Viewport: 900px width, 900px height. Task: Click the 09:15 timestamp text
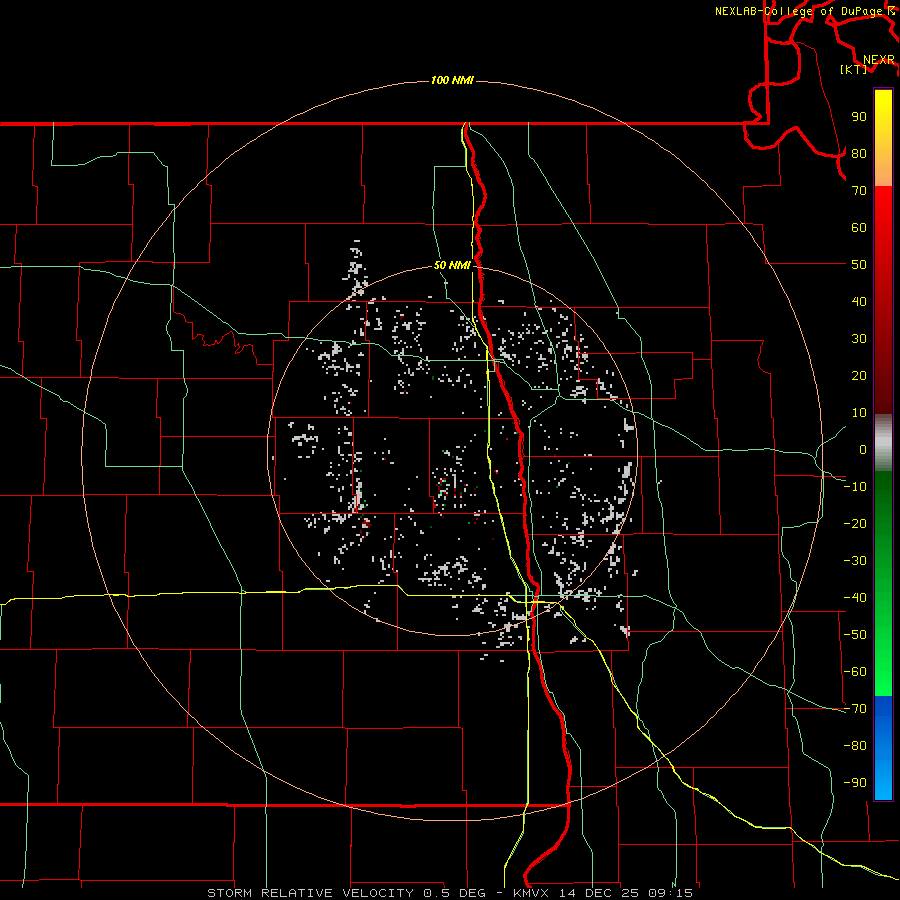click(670, 893)
